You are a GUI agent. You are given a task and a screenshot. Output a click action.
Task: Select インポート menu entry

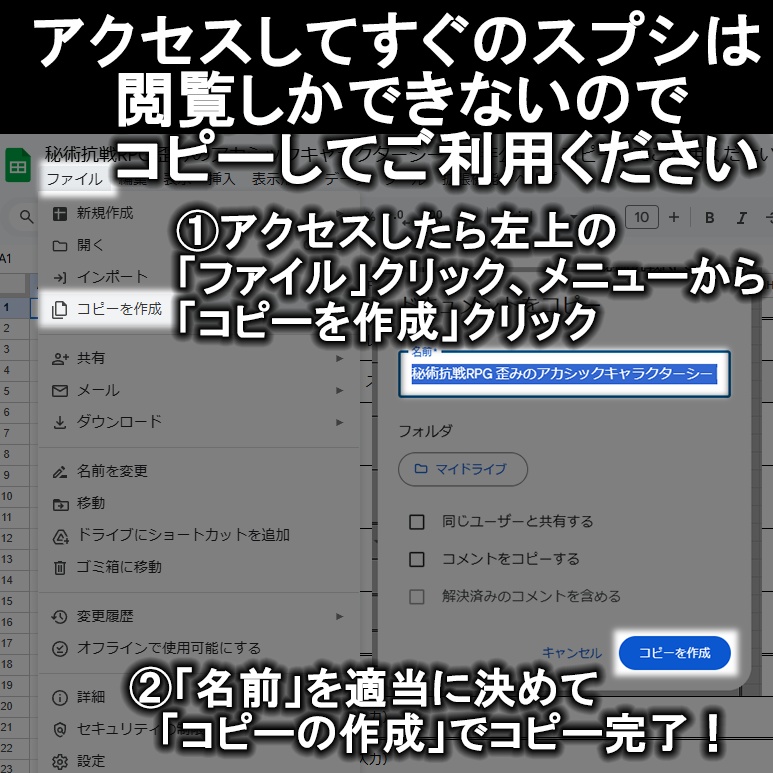click(112, 277)
